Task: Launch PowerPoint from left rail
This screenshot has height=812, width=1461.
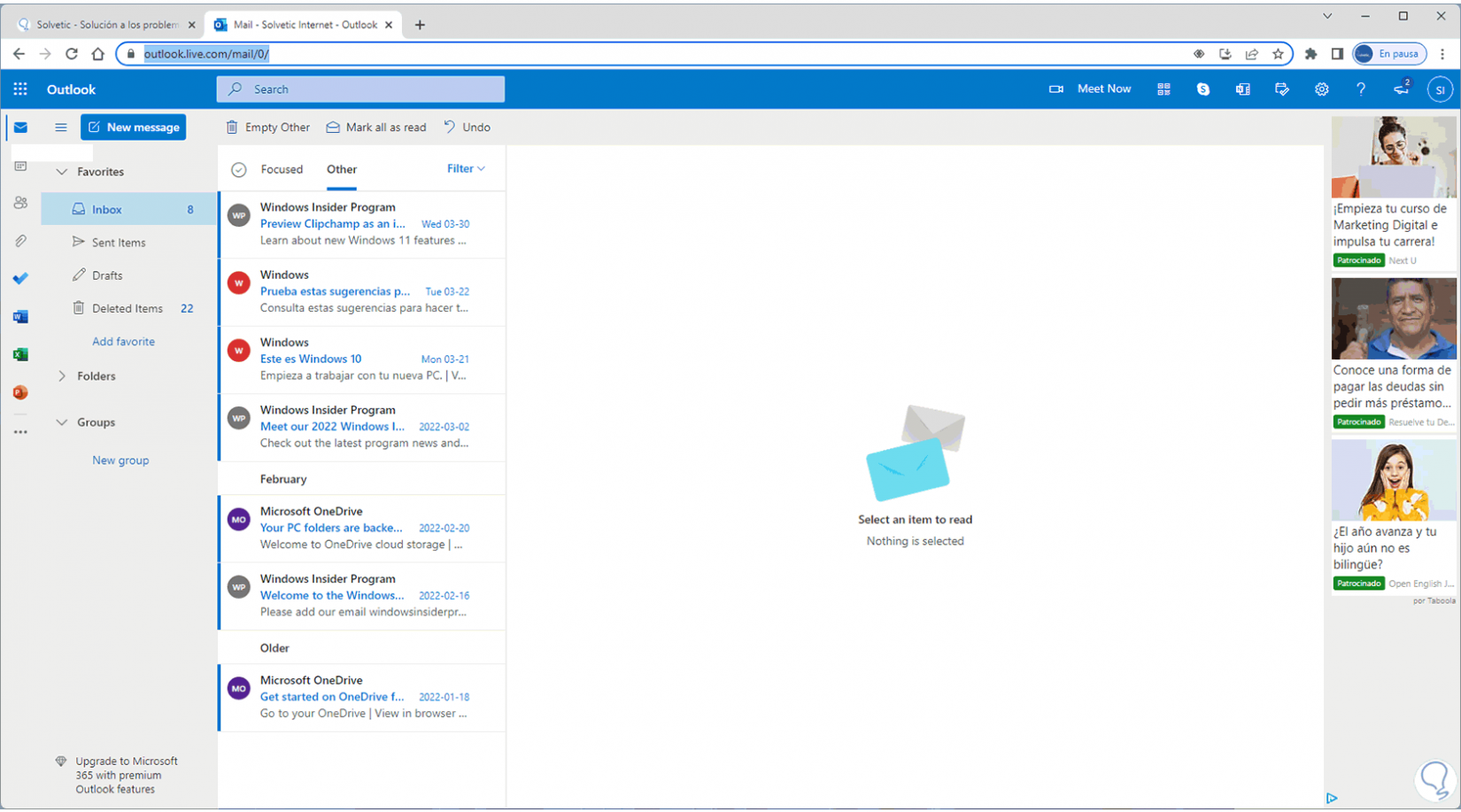Action: click(x=20, y=392)
